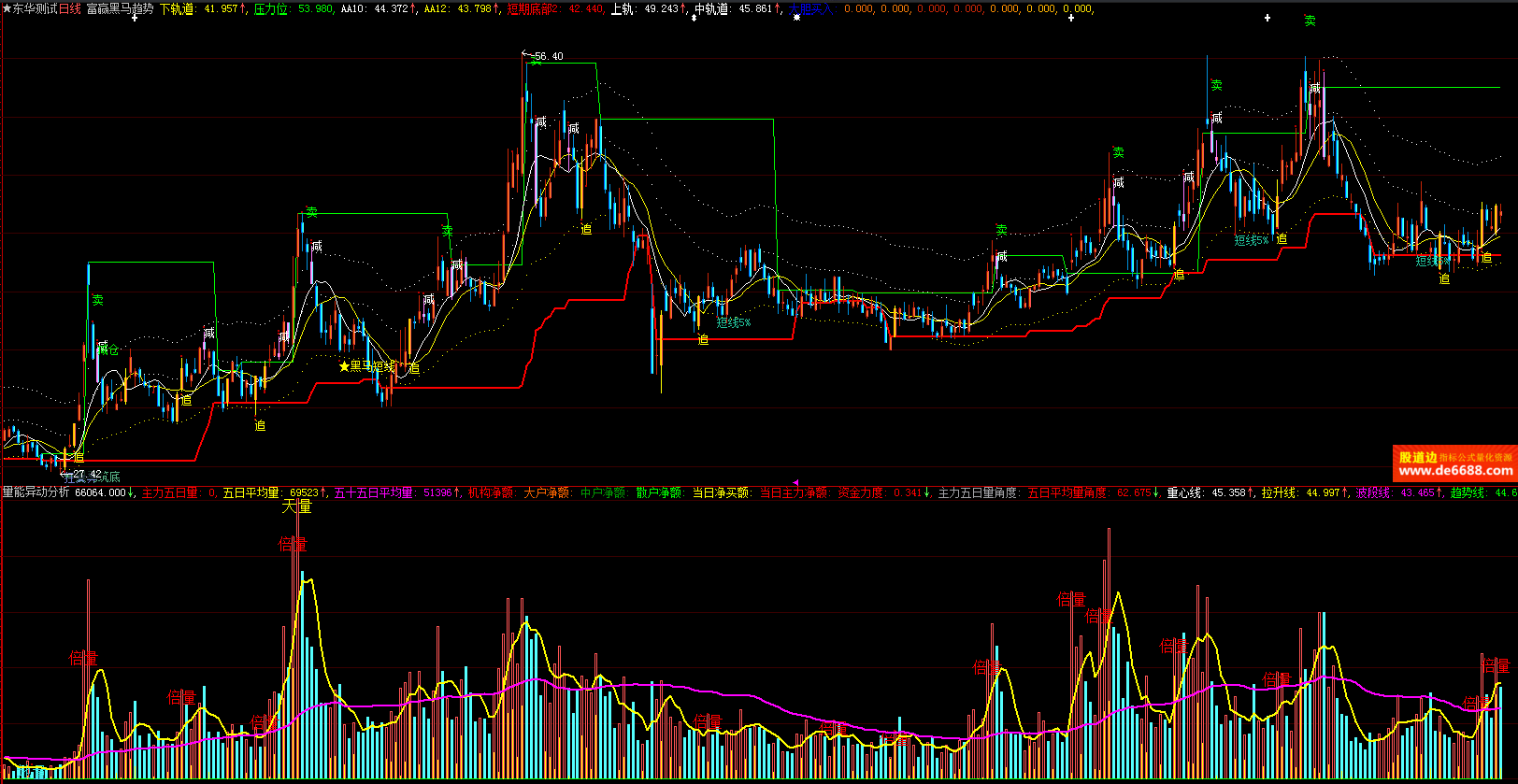This screenshot has width=1518, height=784.
Task: Open the 量能异动分析 indicator name
Action: pos(36,492)
